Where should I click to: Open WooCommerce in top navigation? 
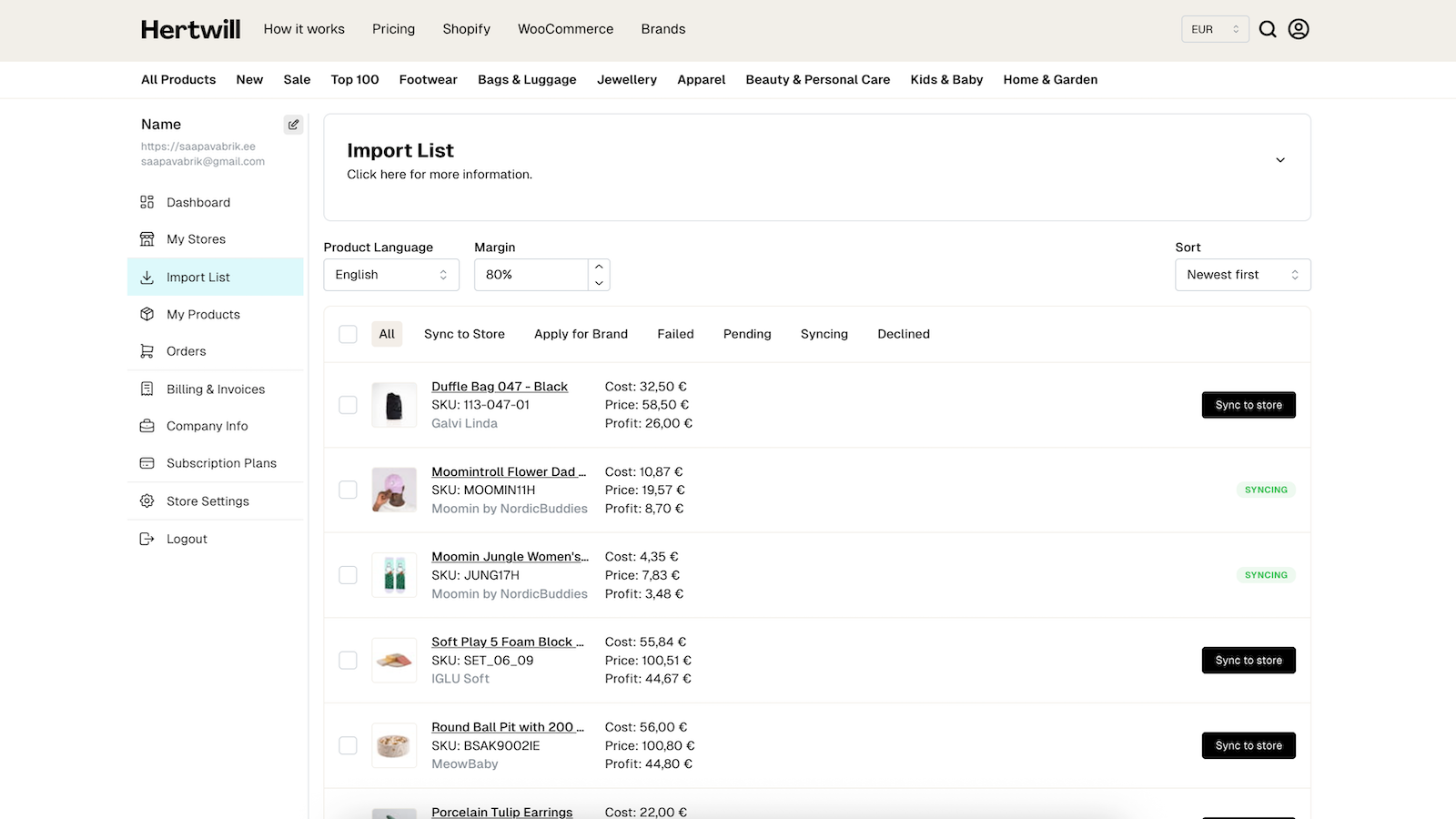click(x=566, y=29)
